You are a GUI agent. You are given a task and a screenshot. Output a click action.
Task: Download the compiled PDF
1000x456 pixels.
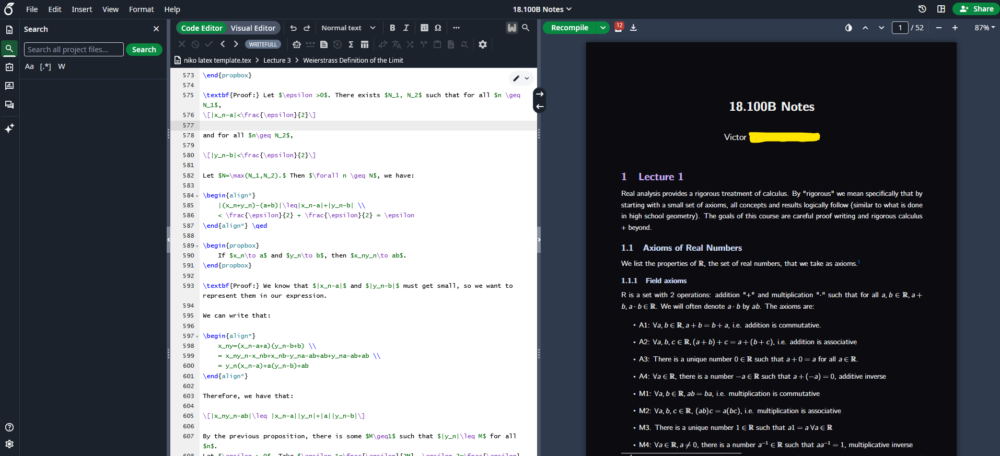[x=634, y=28]
